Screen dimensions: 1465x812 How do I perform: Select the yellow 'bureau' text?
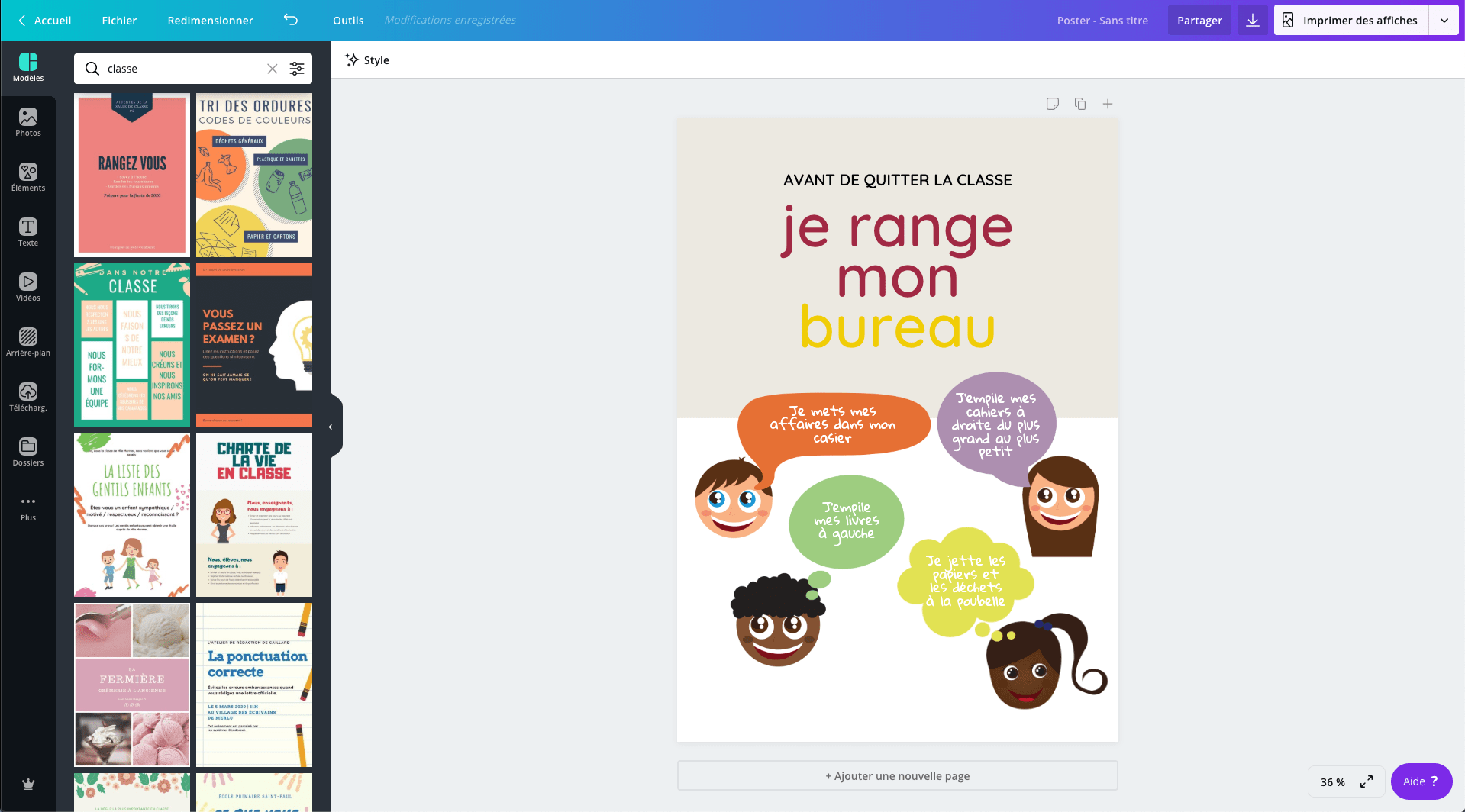pos(898,327)
